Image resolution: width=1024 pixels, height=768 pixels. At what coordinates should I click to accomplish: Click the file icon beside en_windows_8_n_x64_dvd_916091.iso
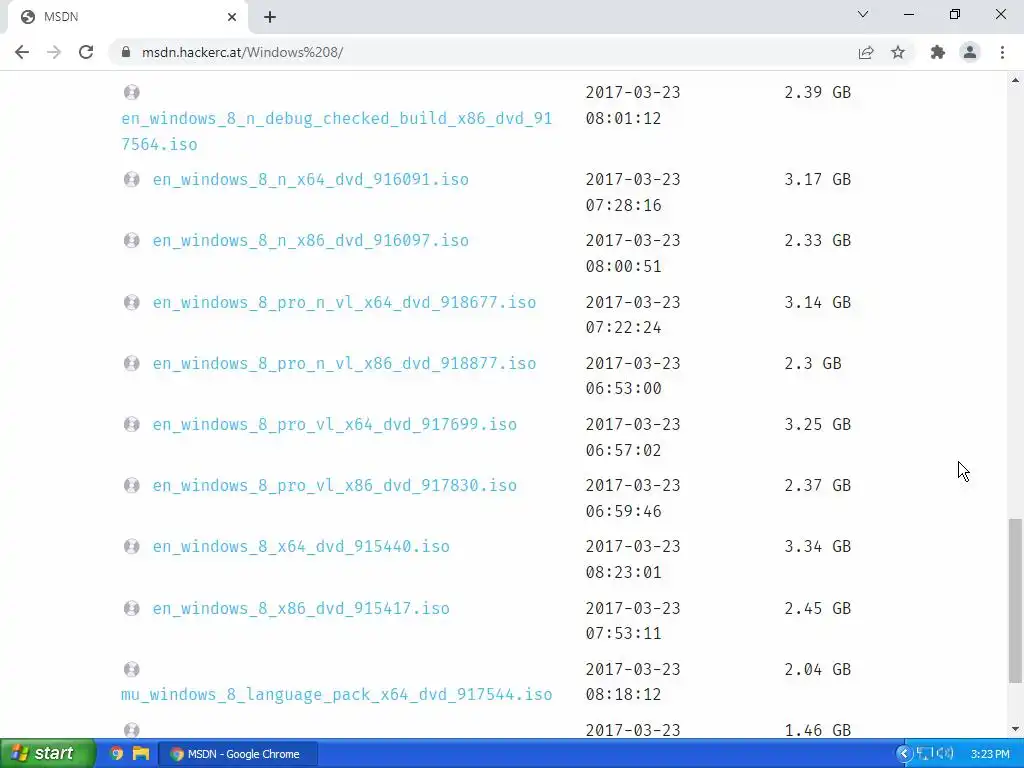pos(131,179)
